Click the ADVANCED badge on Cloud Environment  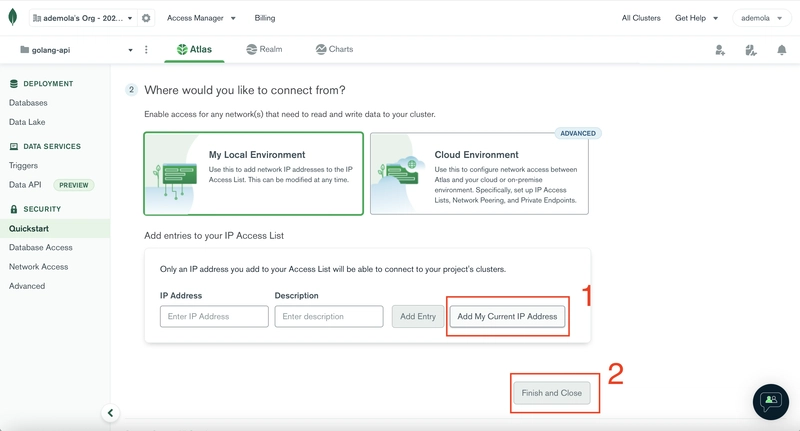(x=578, y=134)
